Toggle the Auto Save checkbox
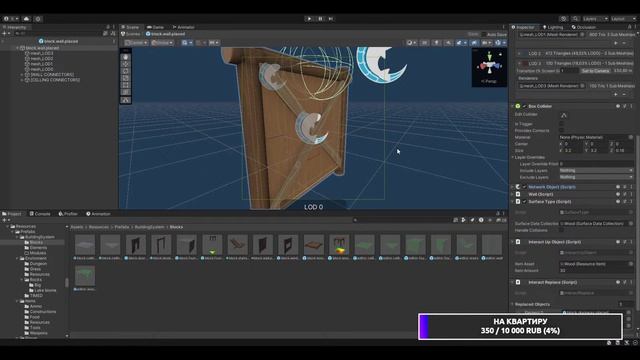This screenshot has height=360, width=640. click(484, 34)
